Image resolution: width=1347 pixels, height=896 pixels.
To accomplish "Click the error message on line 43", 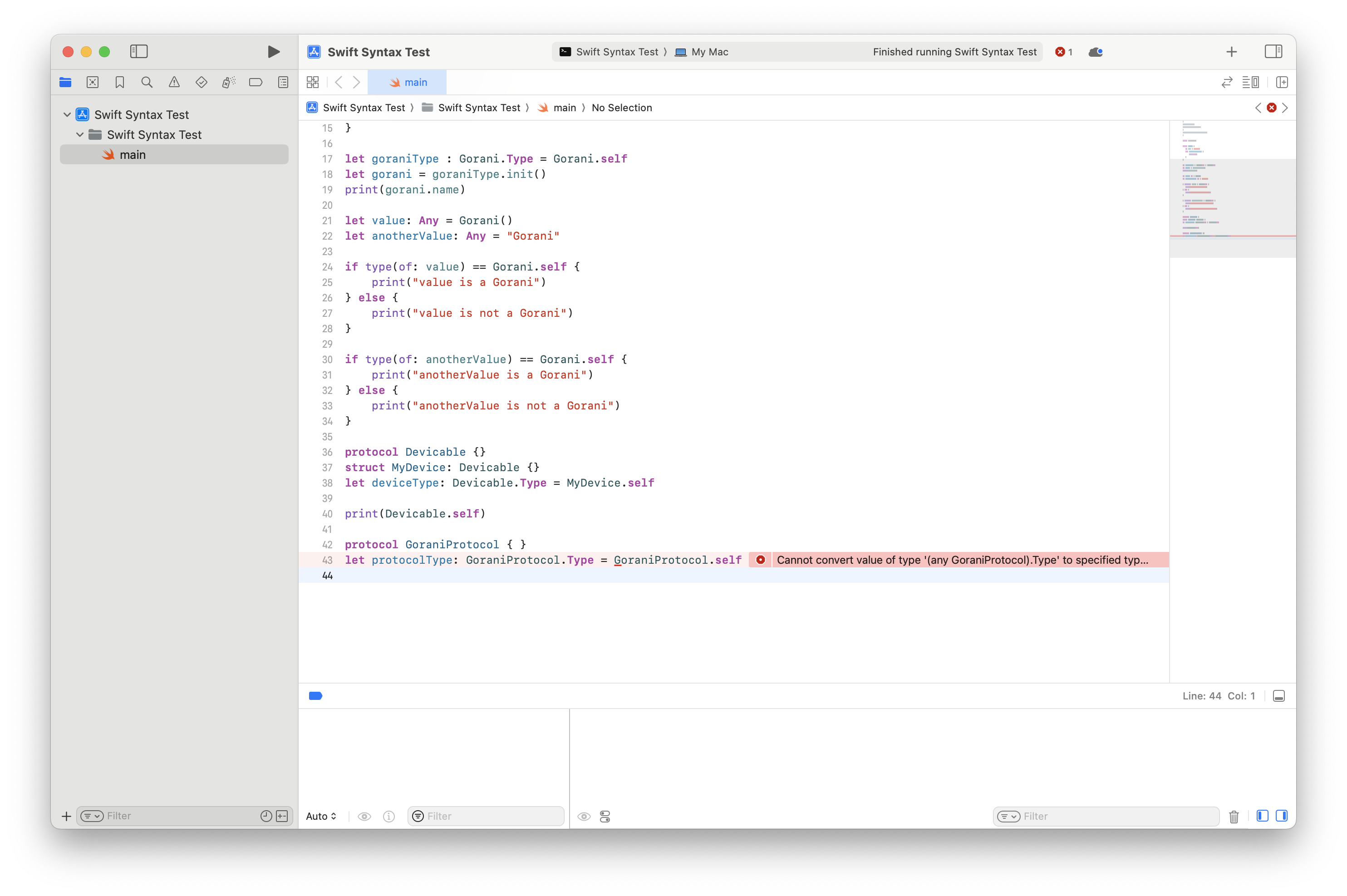I will pos(961,560).
